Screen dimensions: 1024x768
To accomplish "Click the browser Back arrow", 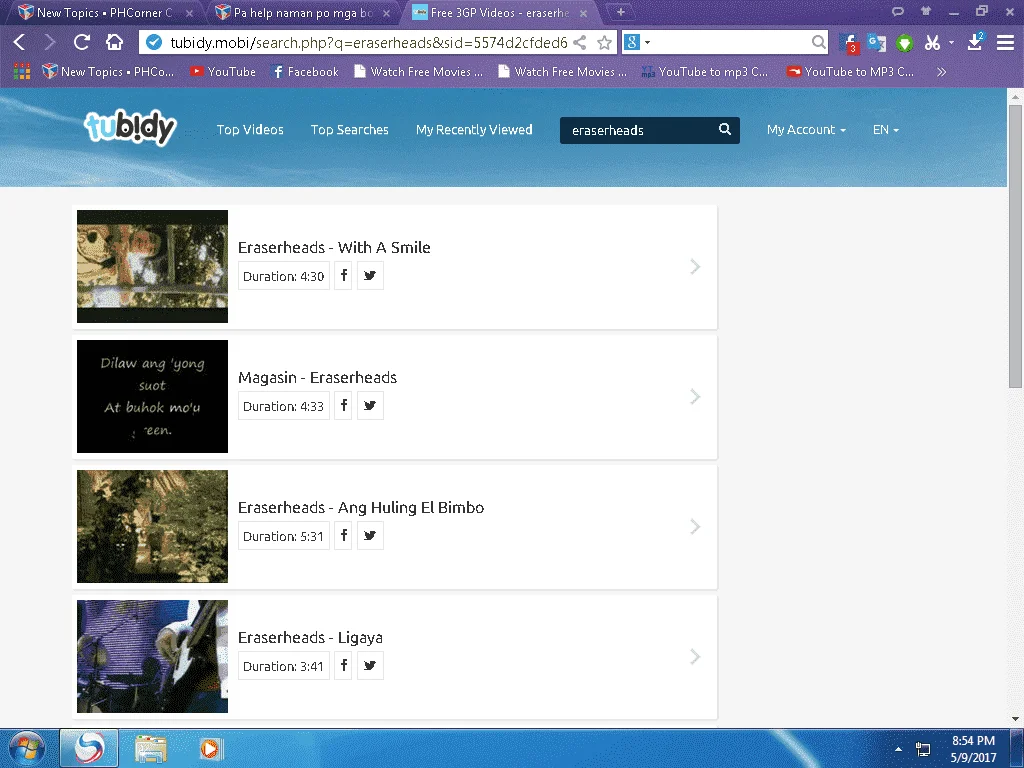I will click(x=20, y=42).
